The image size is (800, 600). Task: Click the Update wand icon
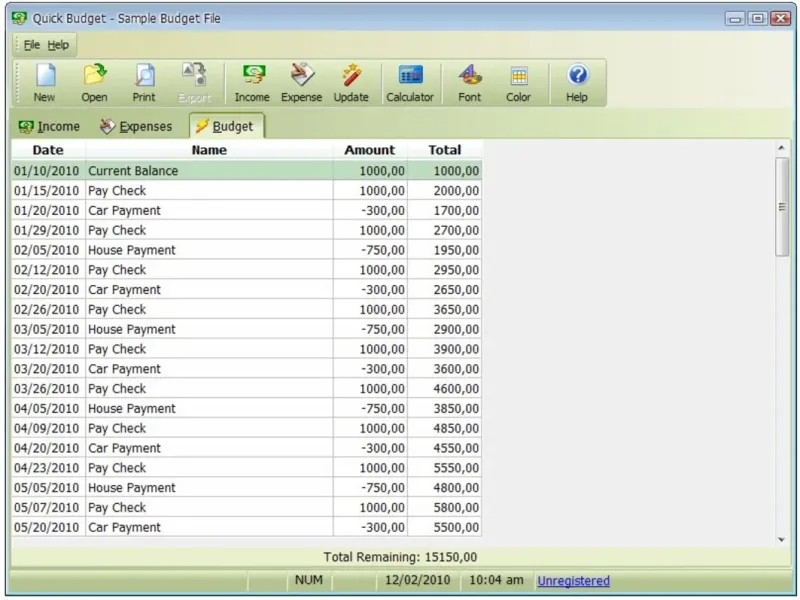351,83
